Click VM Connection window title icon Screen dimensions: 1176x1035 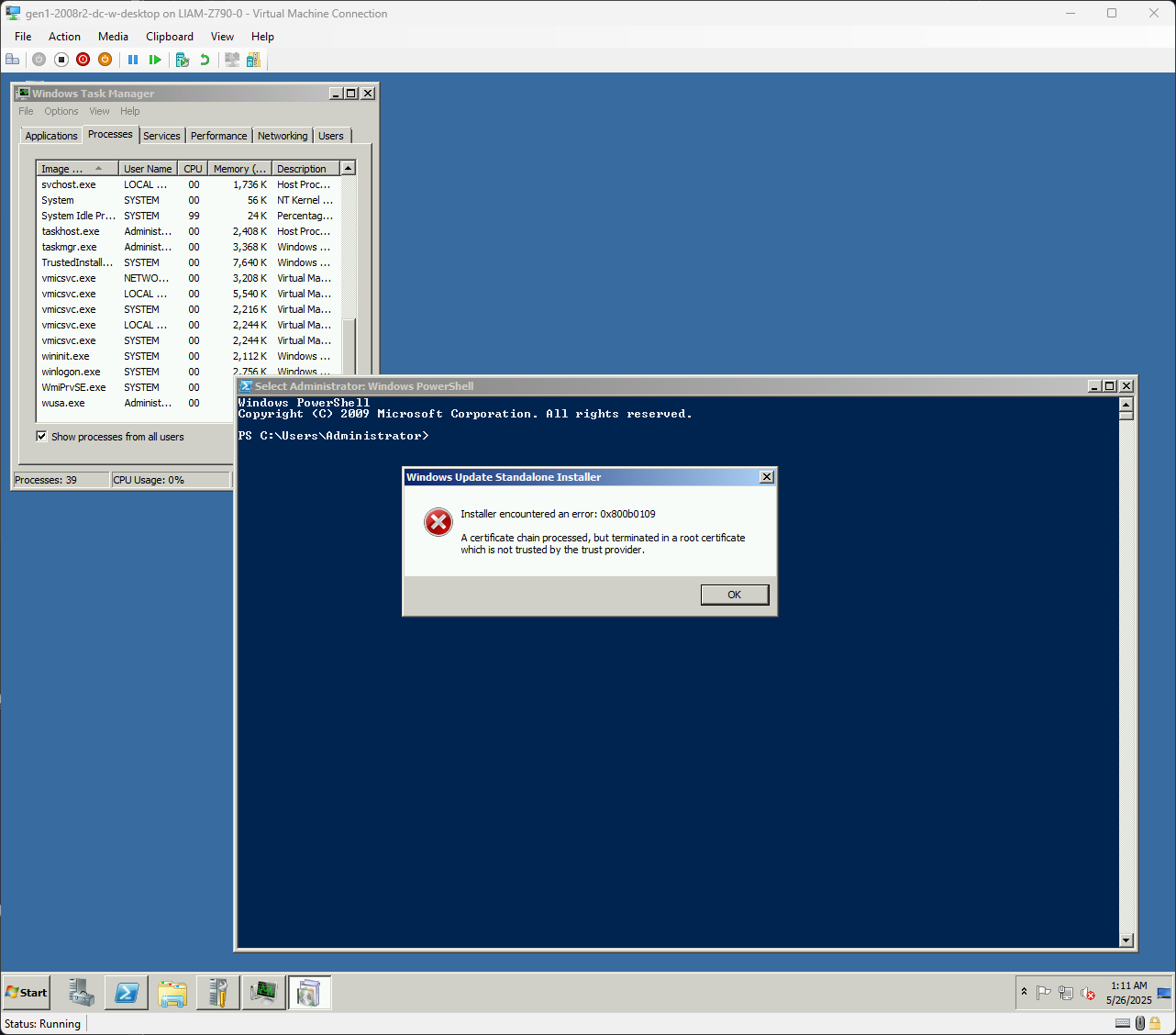[13, 13]
